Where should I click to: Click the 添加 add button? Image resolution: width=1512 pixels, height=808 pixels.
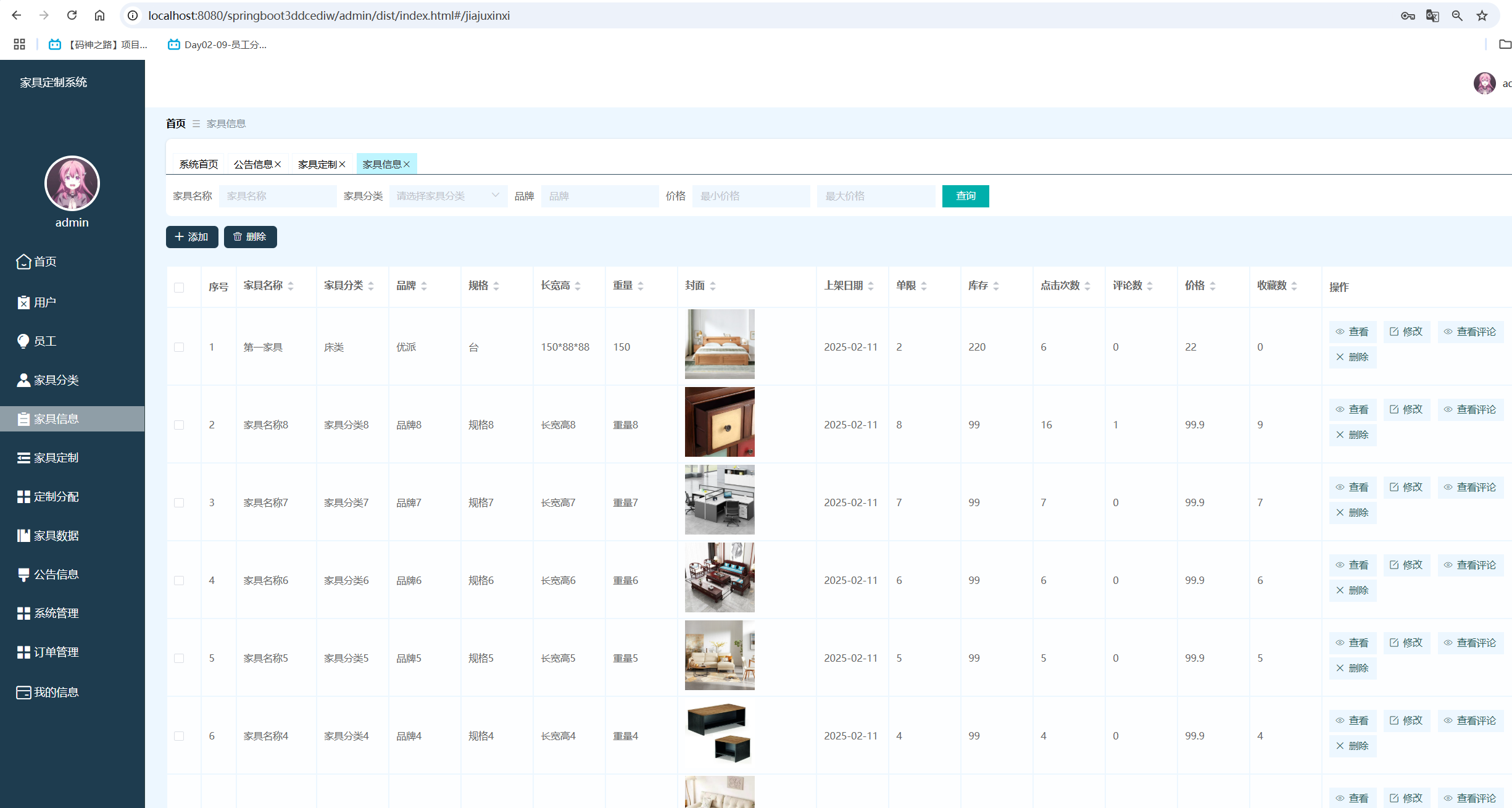tap(192, 237)
